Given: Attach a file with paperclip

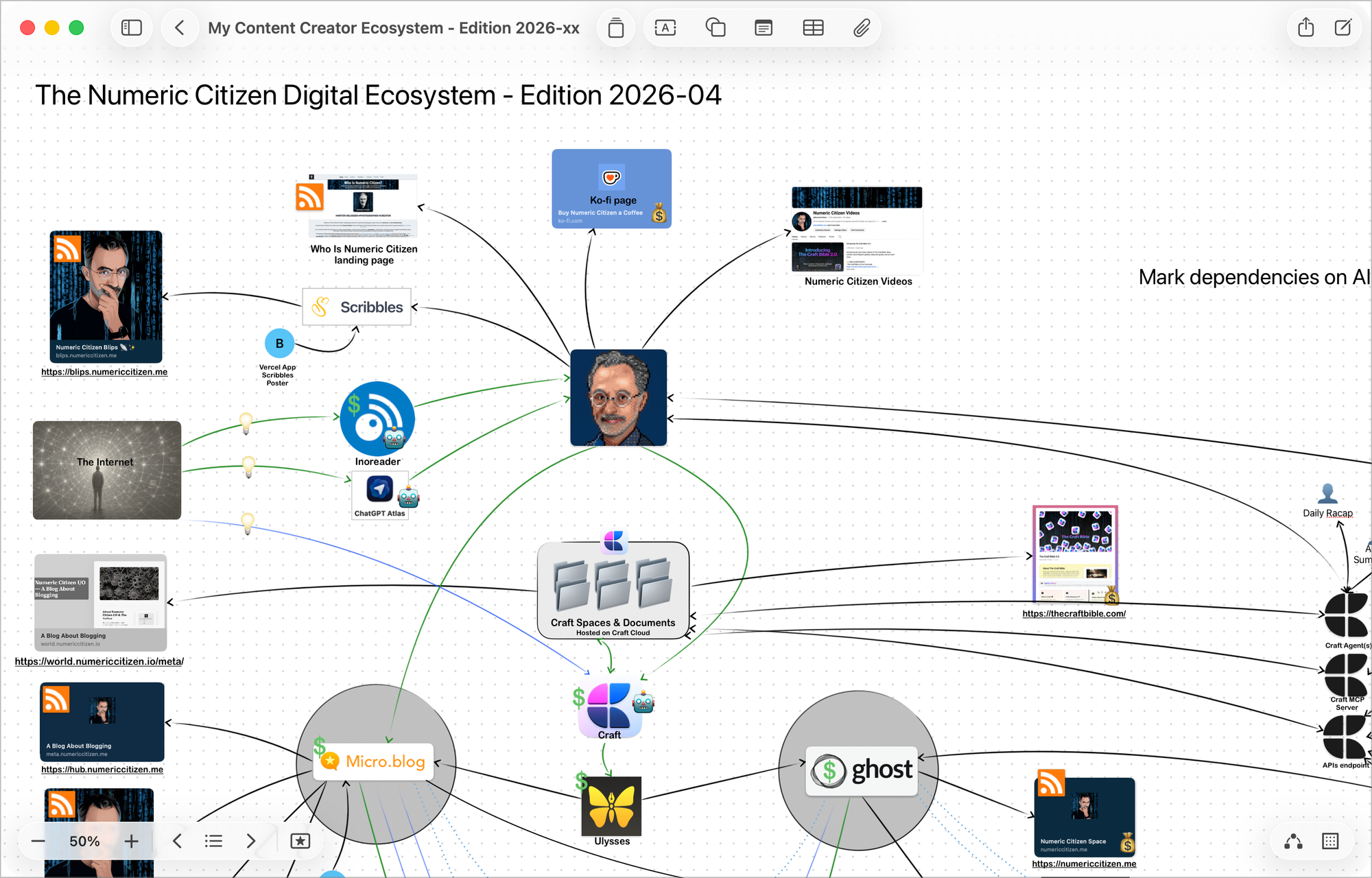Looking at the screenshot, I should (862, 28).
